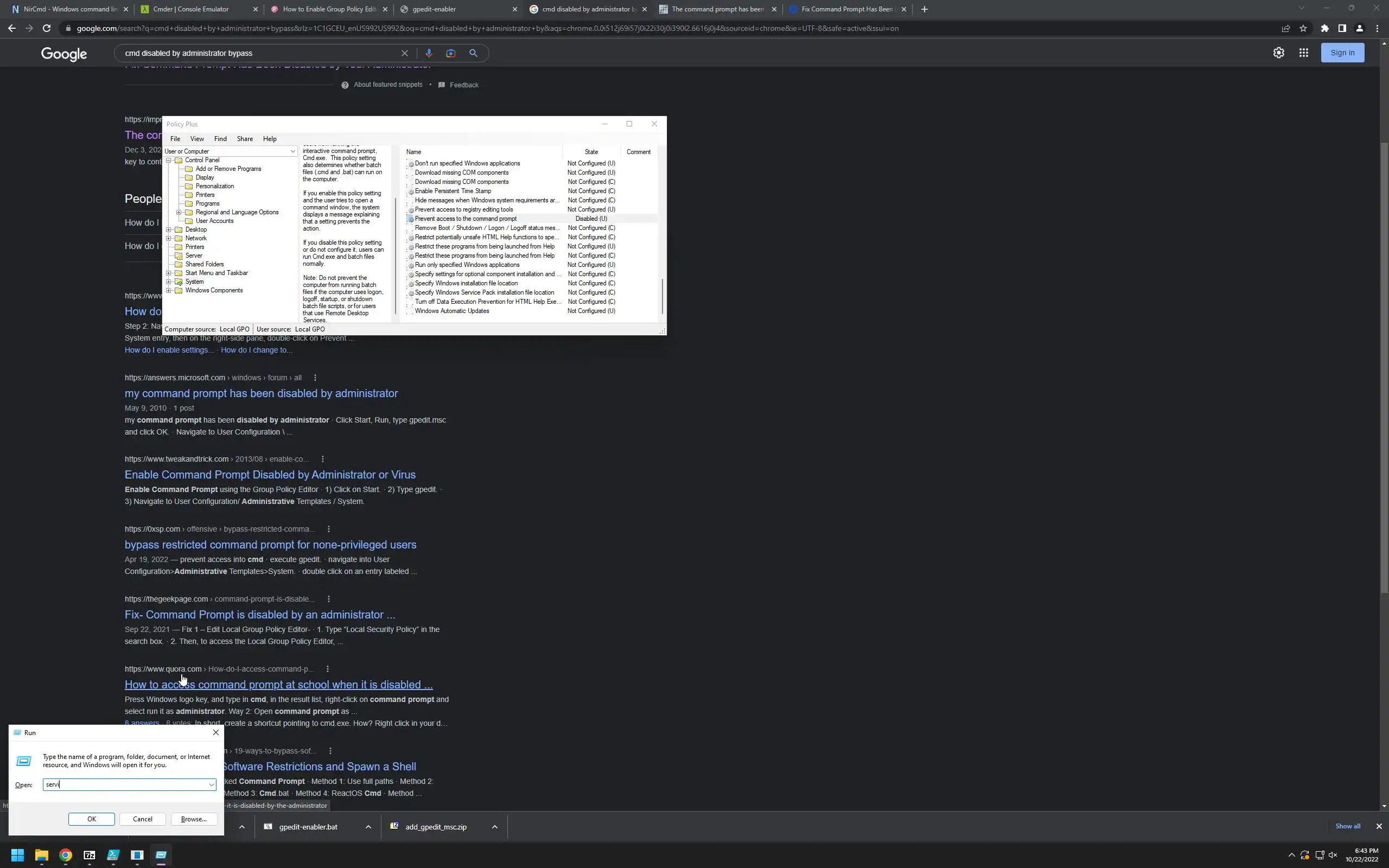The image size is (1389, 868).
Task: Expand gpedit-enabler.bat download options chevron
Action: 368,827
